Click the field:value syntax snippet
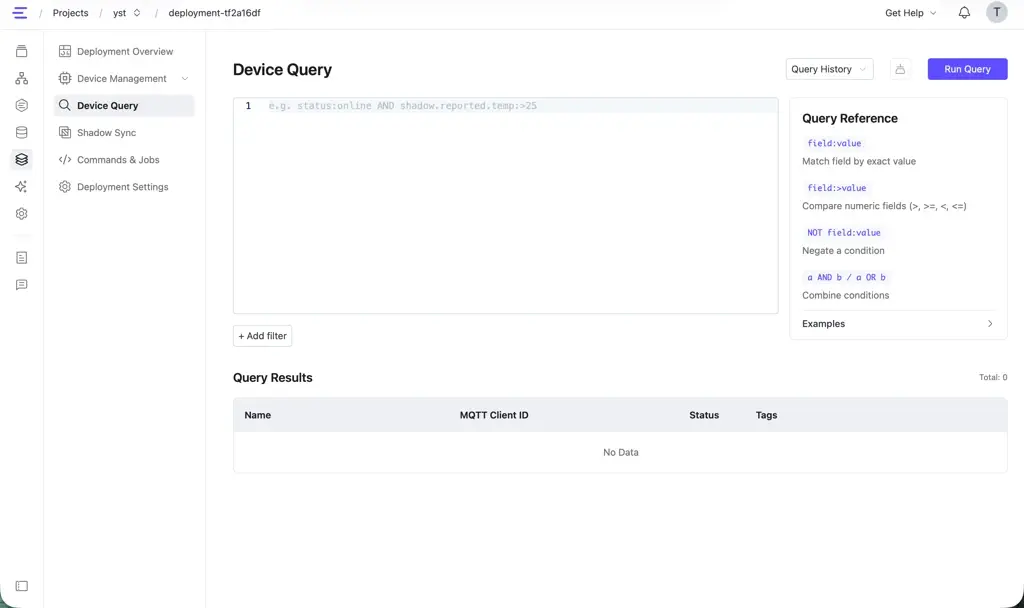This screenshot has width=1024, height=608. (x=834, y=143)
